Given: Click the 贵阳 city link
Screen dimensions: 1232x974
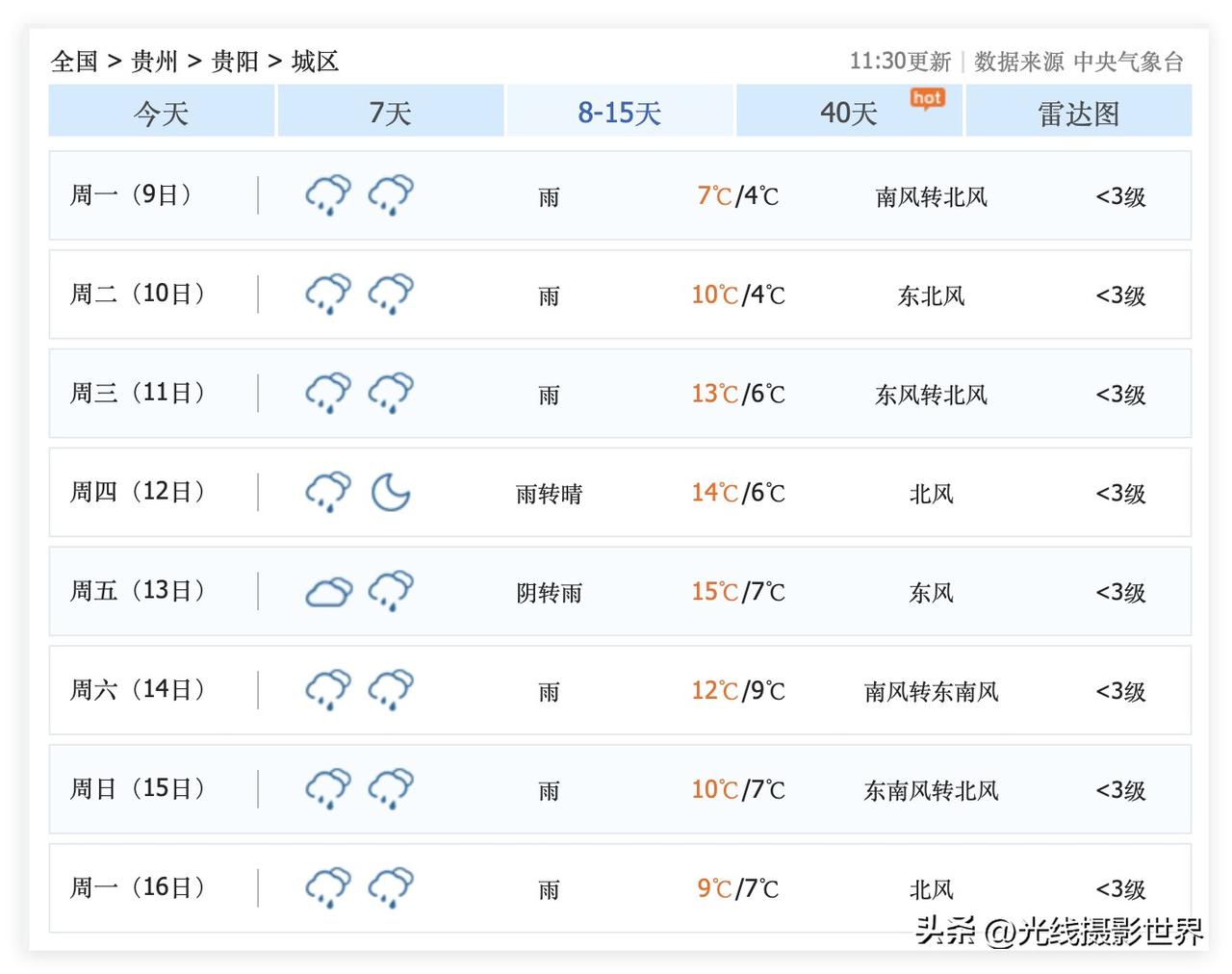Looking at the screenshot, I should tap(236, 61).
